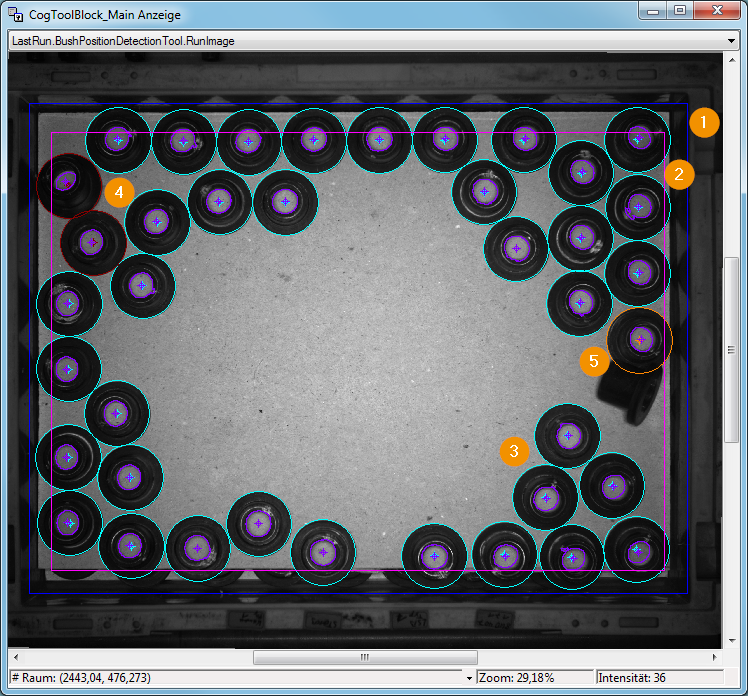Click the Zoom 29,18% status field
Viewport: 748px width, 696px height.
click(535, 678)
